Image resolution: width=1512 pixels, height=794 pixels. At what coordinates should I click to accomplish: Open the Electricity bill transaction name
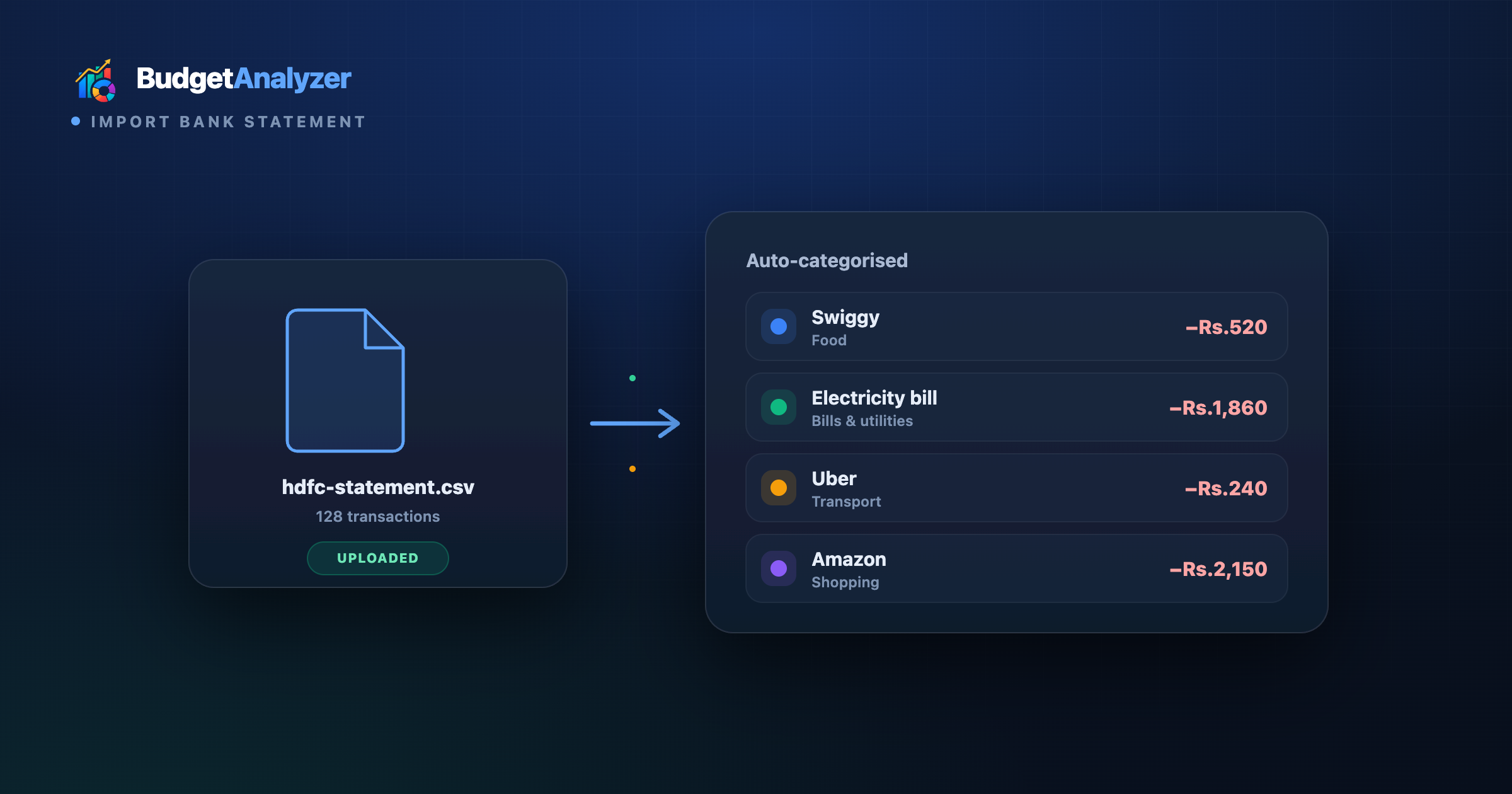click(x=874, y=398)
